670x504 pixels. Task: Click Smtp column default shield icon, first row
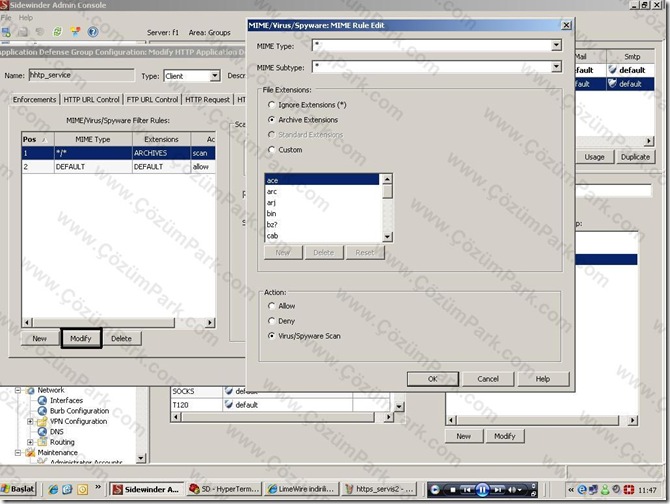[x=612, y=70]
